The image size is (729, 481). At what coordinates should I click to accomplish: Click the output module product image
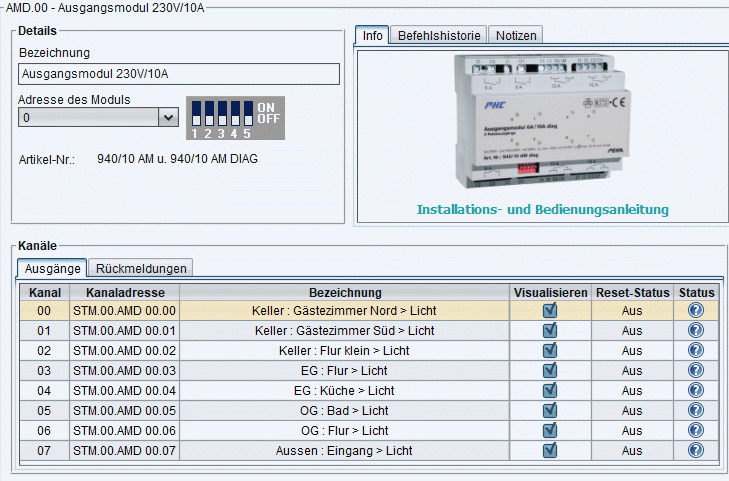542,122
